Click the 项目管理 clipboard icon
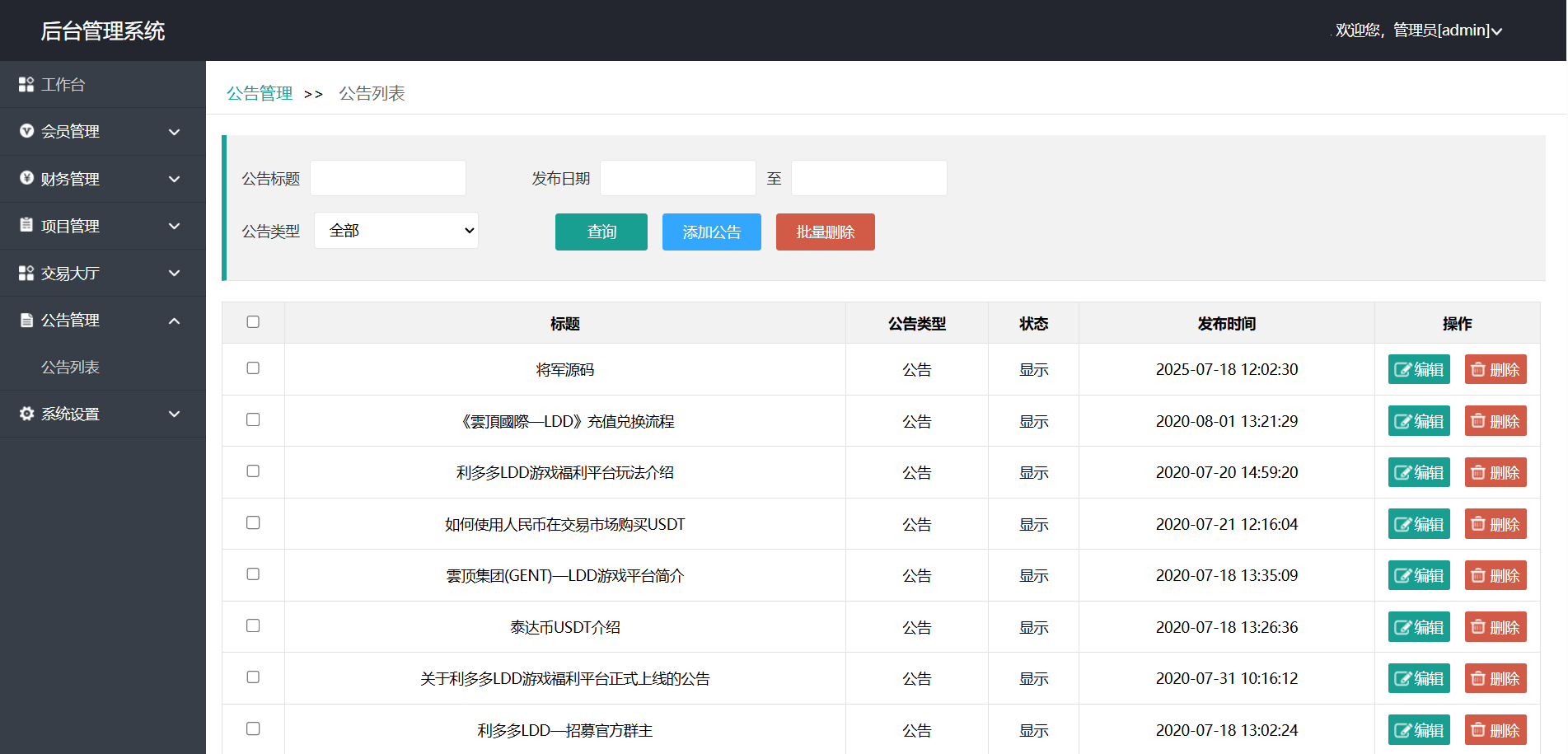Image resolution: width=1568 pixels, height=754 pixels. (x=26, y=225)
